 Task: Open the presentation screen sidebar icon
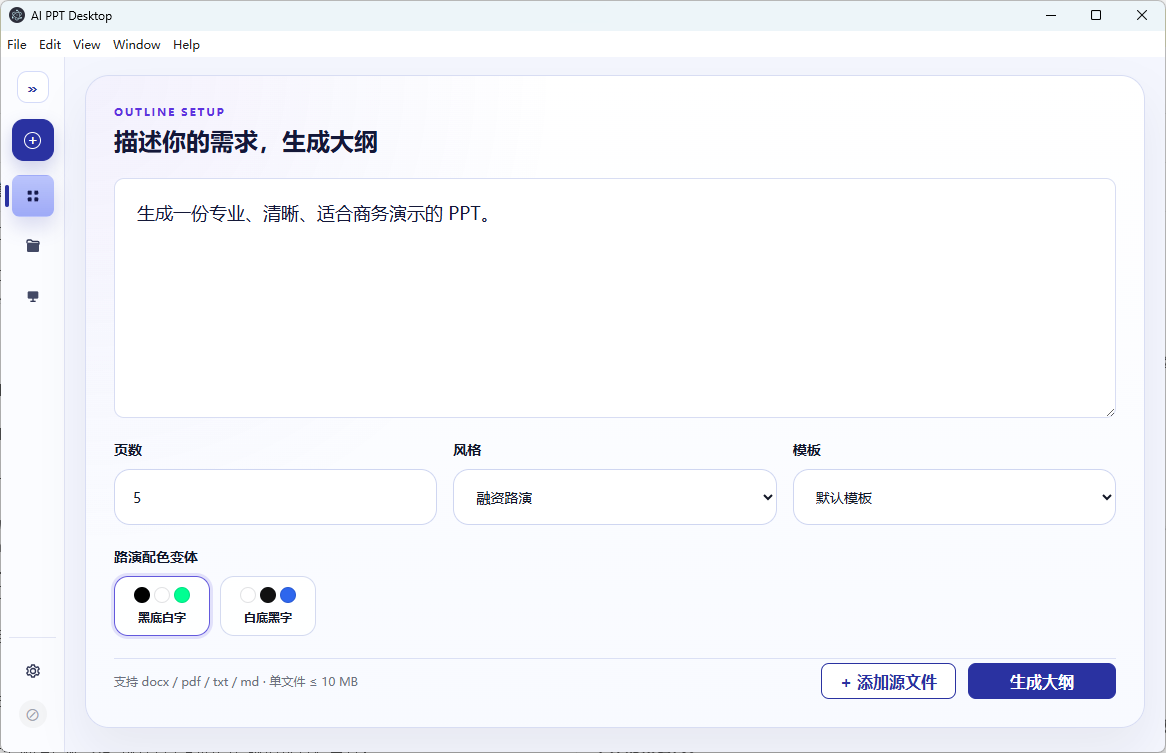(x=33, y=297)
